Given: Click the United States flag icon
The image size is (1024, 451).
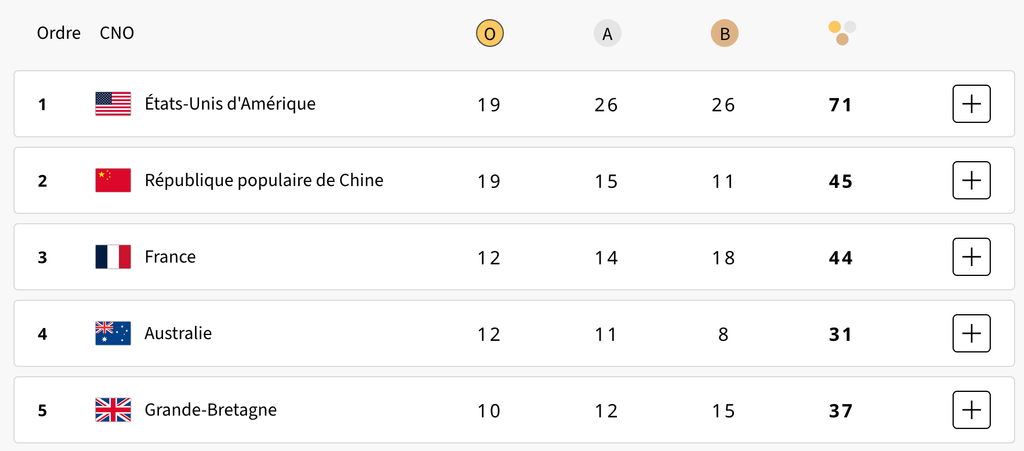Looking at the screenshot, I should point(113,104).
